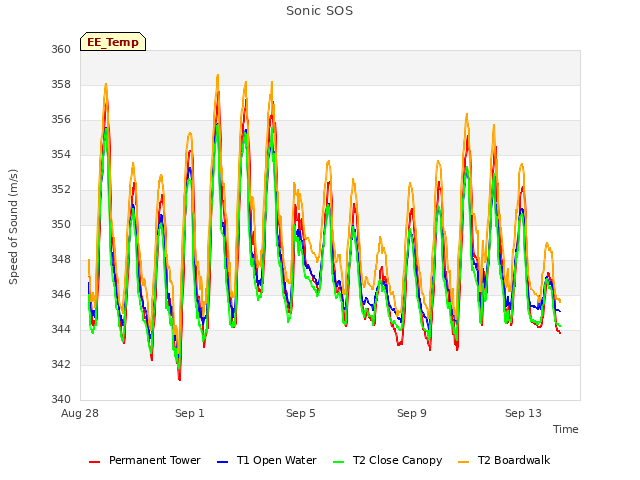
Task: Click the '346' y-axis tick label
Action: pyautogui.click(x=61, y=294)
